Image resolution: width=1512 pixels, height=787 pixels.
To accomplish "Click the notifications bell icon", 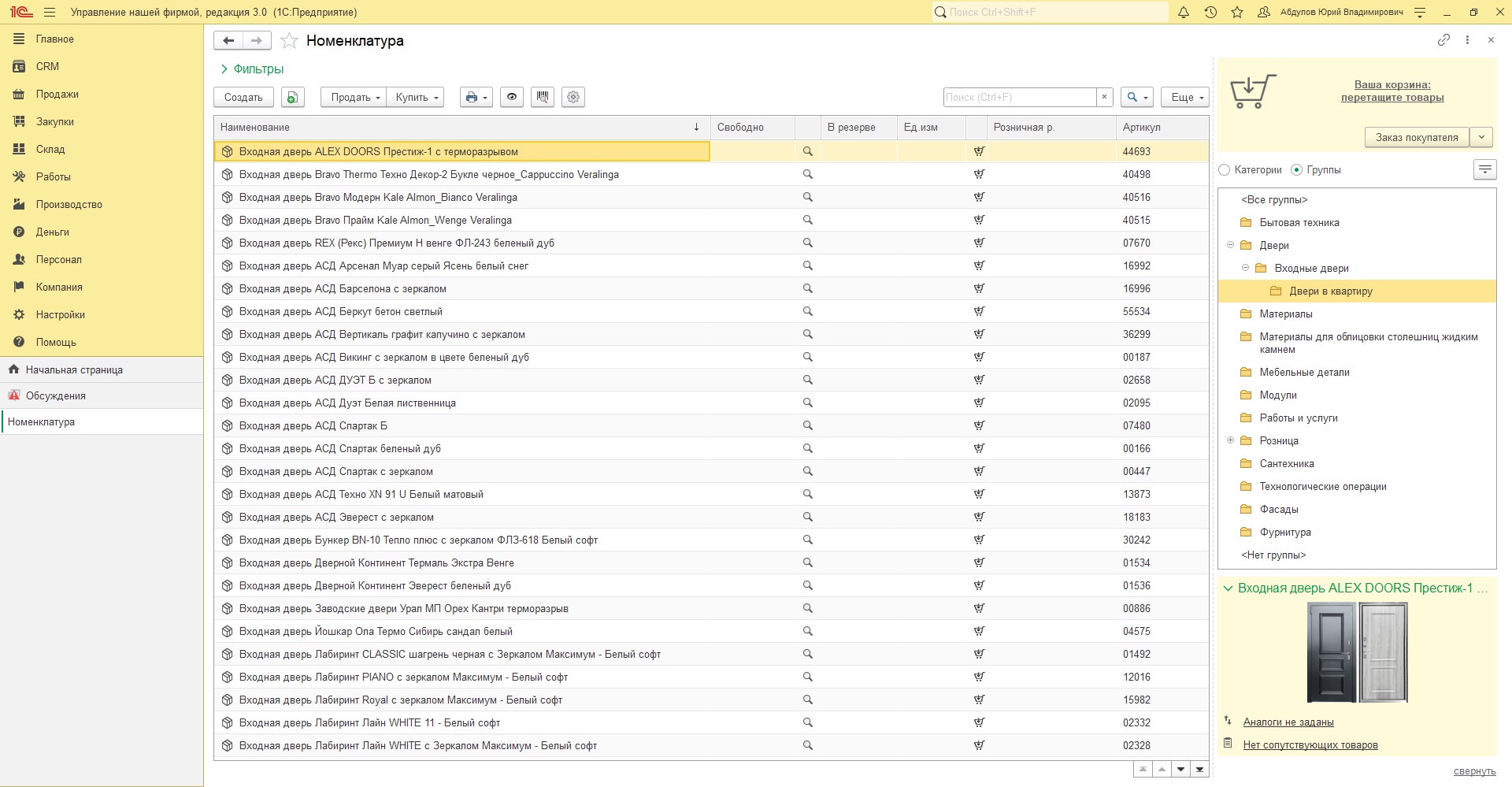I will [x=1183, y=13].
